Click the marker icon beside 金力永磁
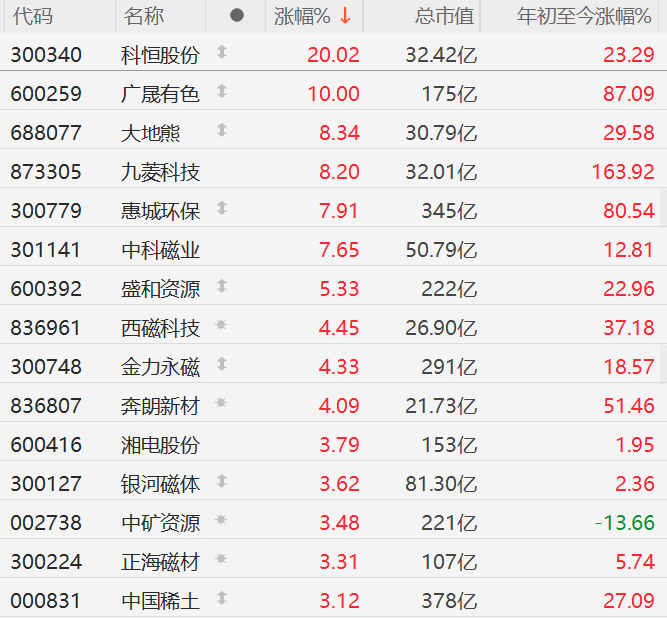This screenshot has width=667, height=618. click(x=222, y=365)
